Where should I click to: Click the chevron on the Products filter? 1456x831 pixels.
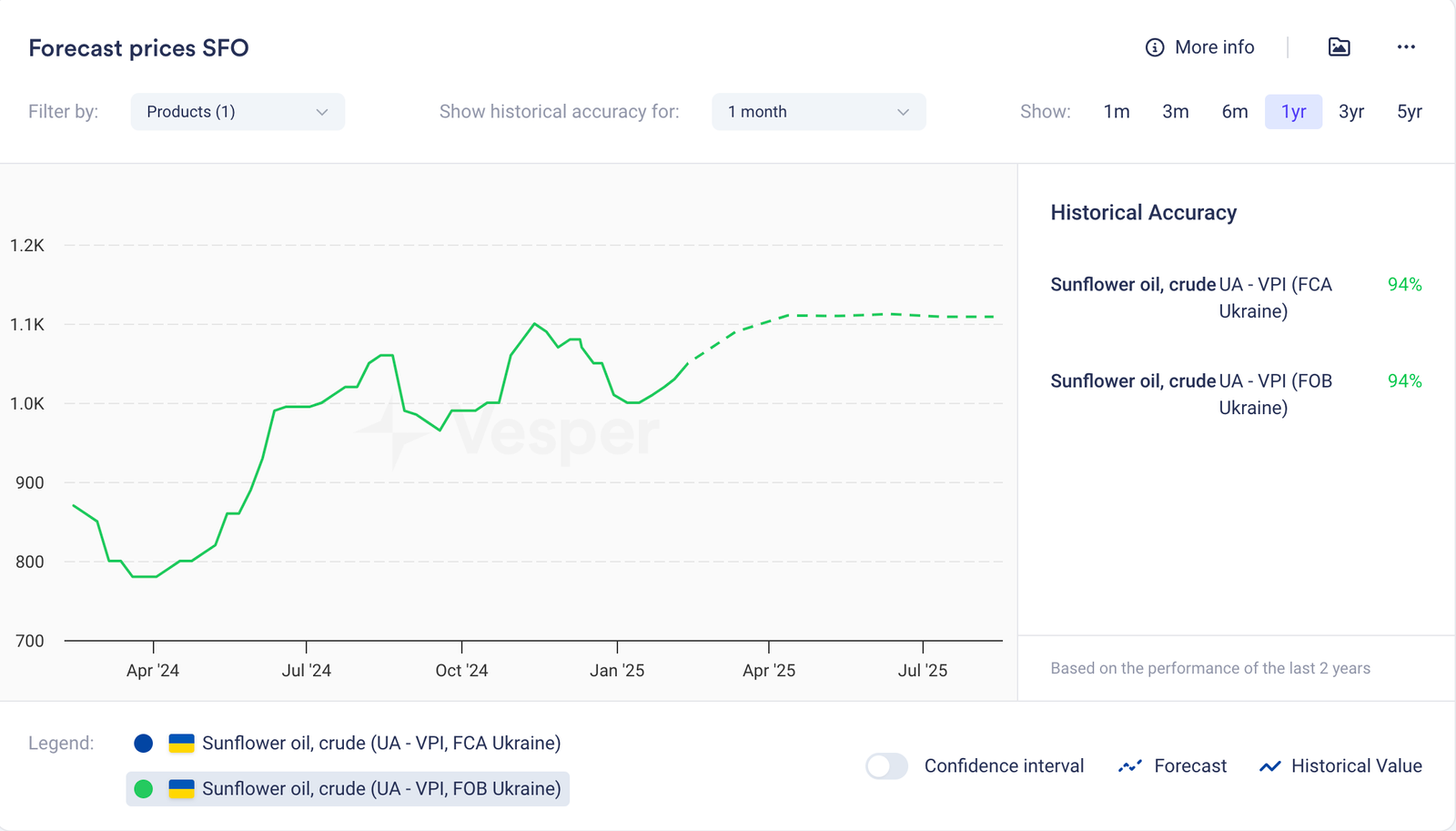click(x=321, y=112)
